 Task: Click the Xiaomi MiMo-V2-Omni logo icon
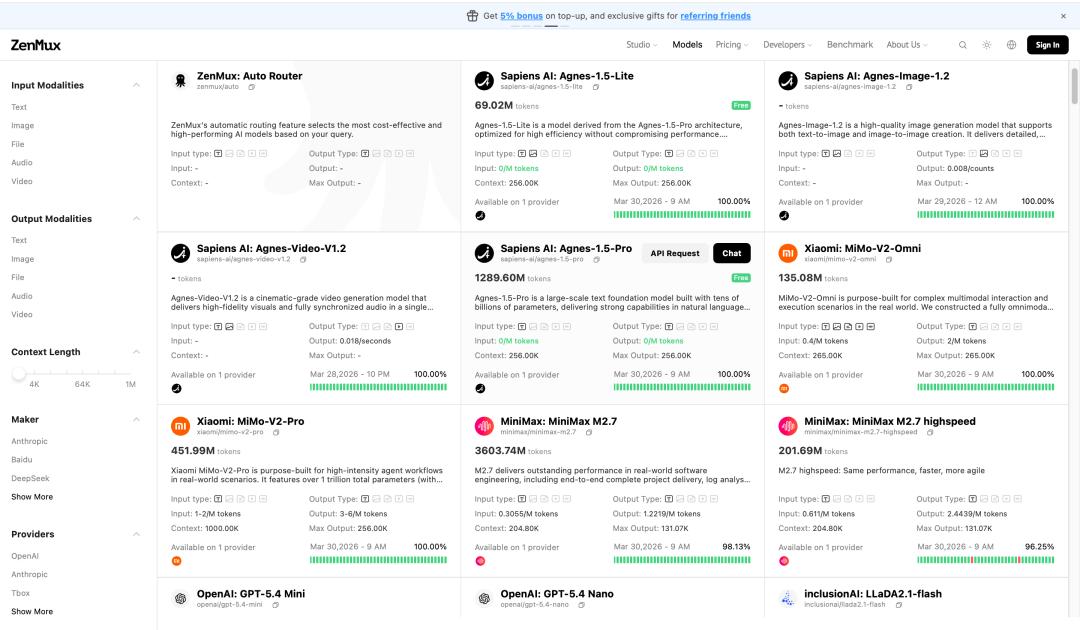click(788, 253)
